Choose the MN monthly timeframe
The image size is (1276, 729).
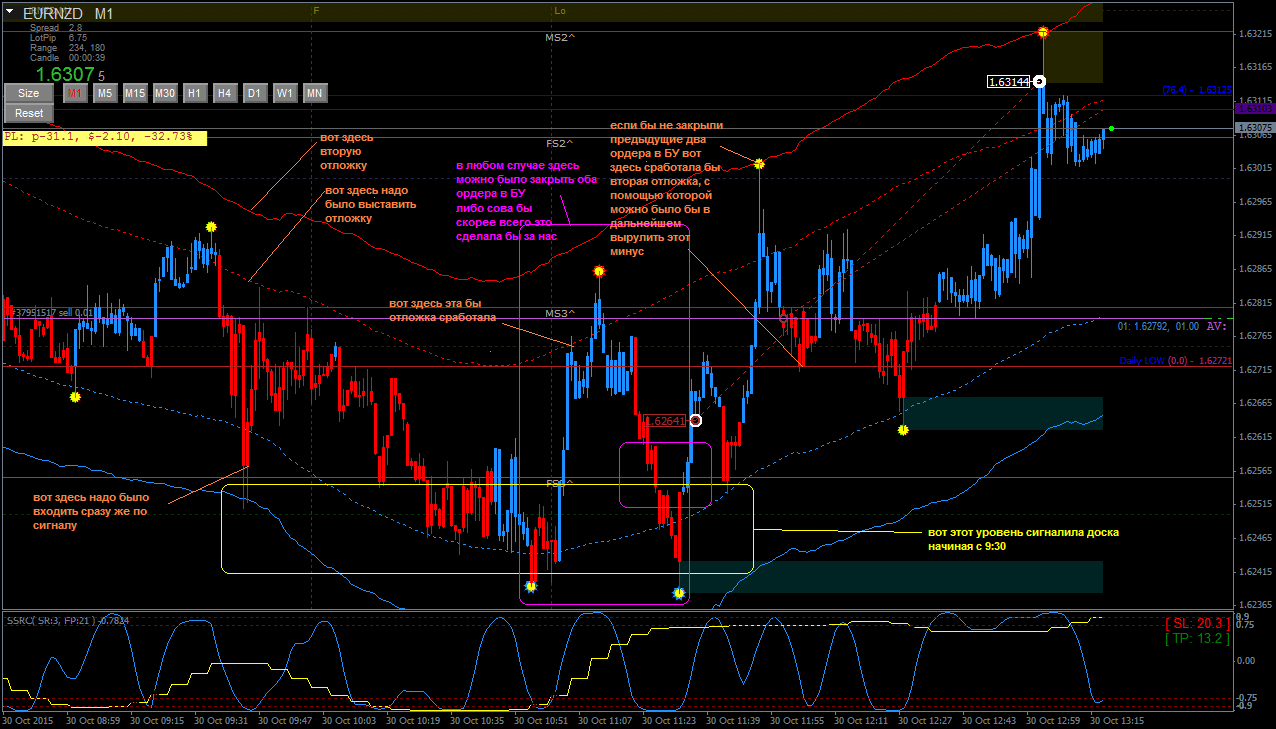point(315,93)
